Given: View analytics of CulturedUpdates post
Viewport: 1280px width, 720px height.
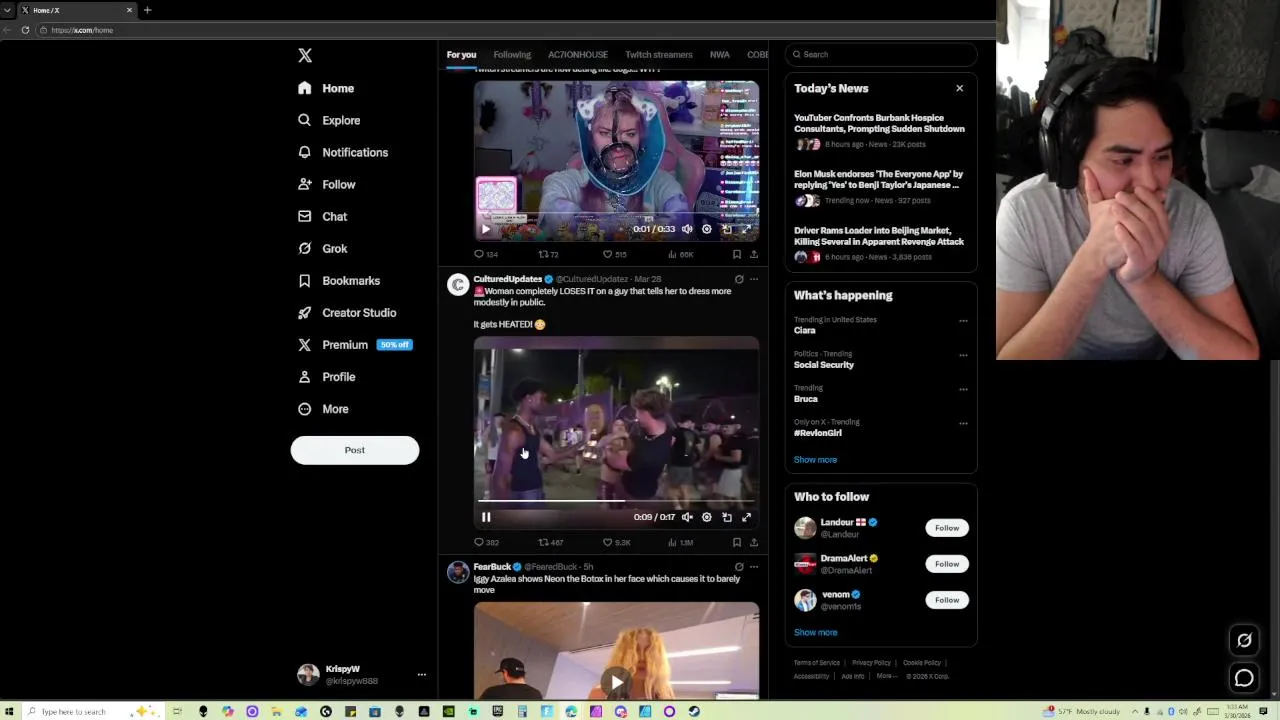Looking at the screenshot, I should (680, 542).
